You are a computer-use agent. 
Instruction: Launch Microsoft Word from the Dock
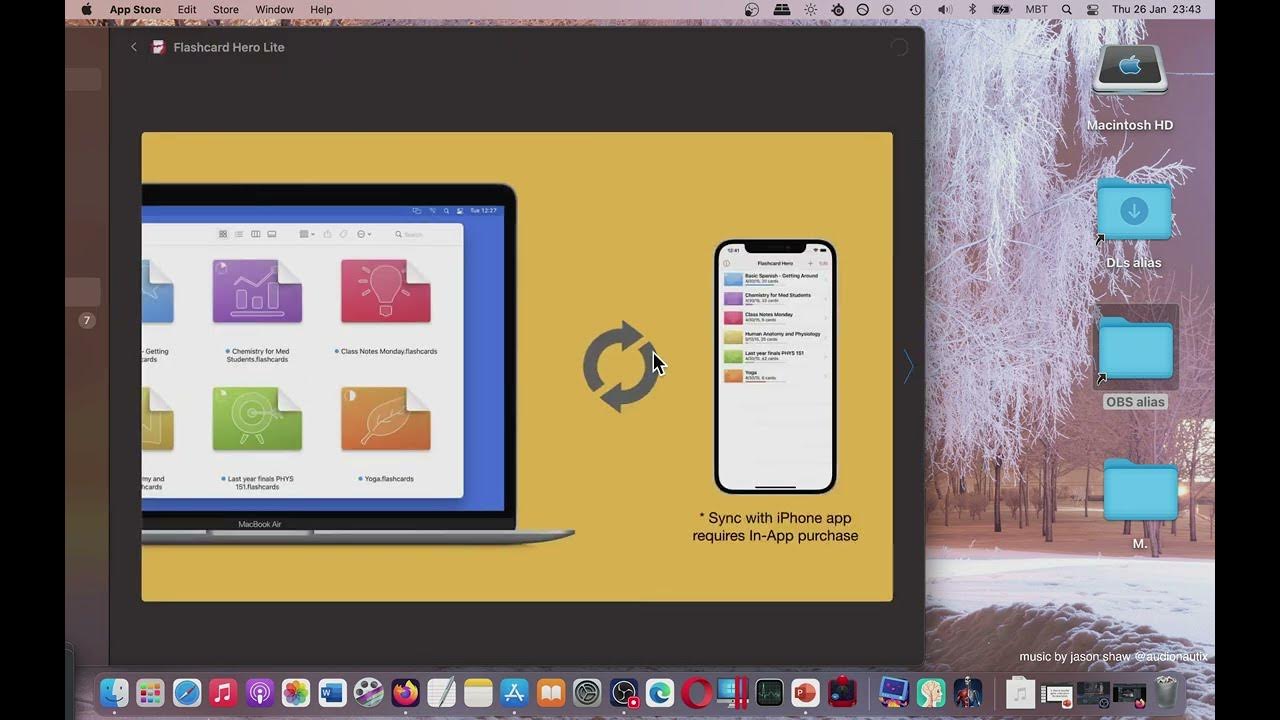pos(332,692)
